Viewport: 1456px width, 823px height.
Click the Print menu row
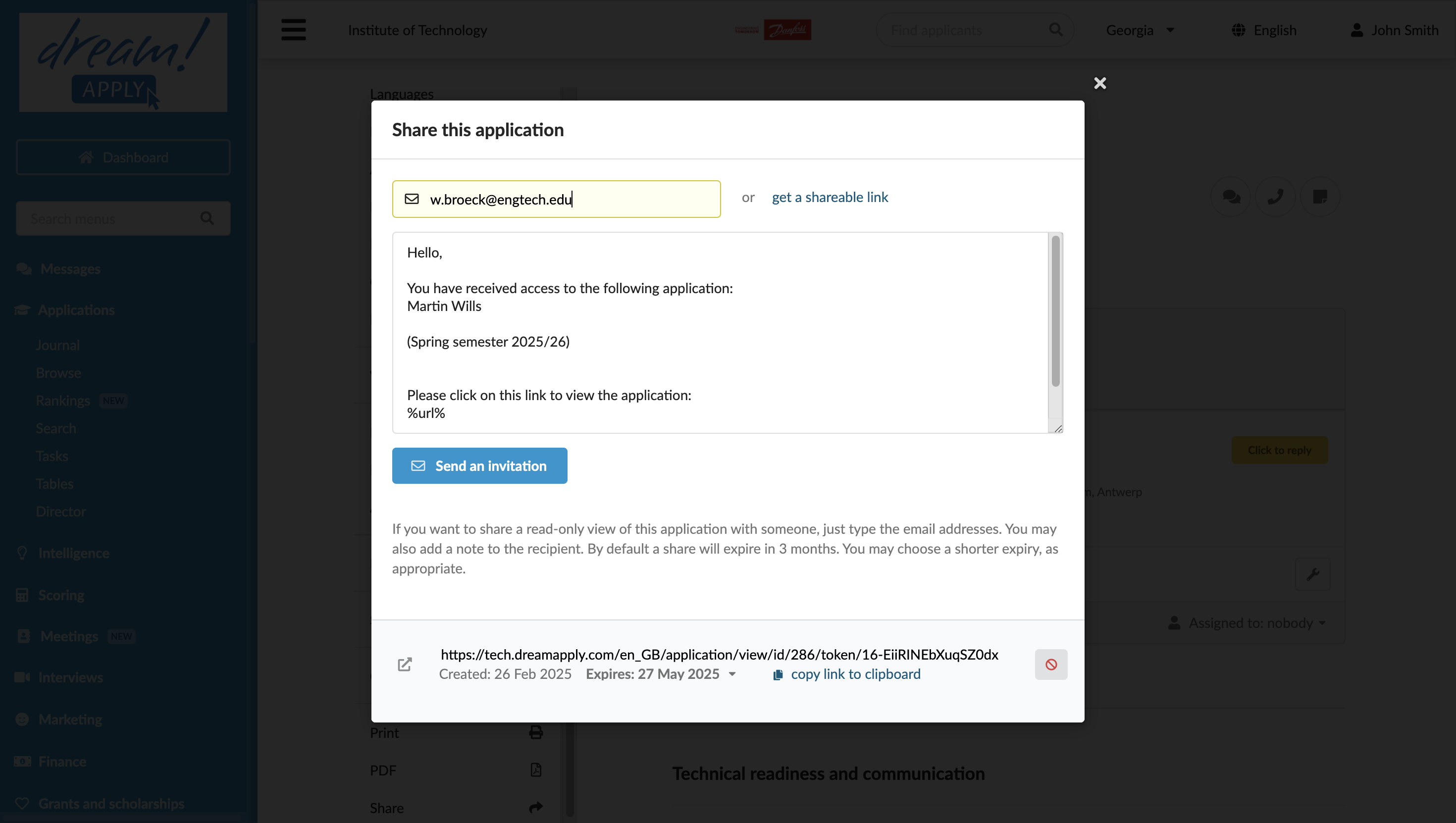tap(457, 732)
